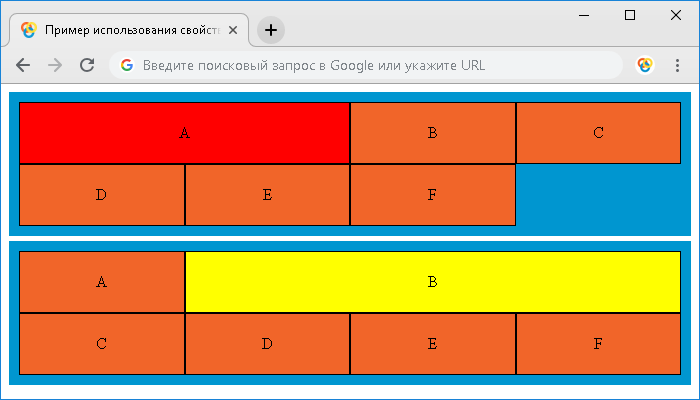Reload the page with refresh icon
This screenshot has width=700, height=400.
[87, 65]
